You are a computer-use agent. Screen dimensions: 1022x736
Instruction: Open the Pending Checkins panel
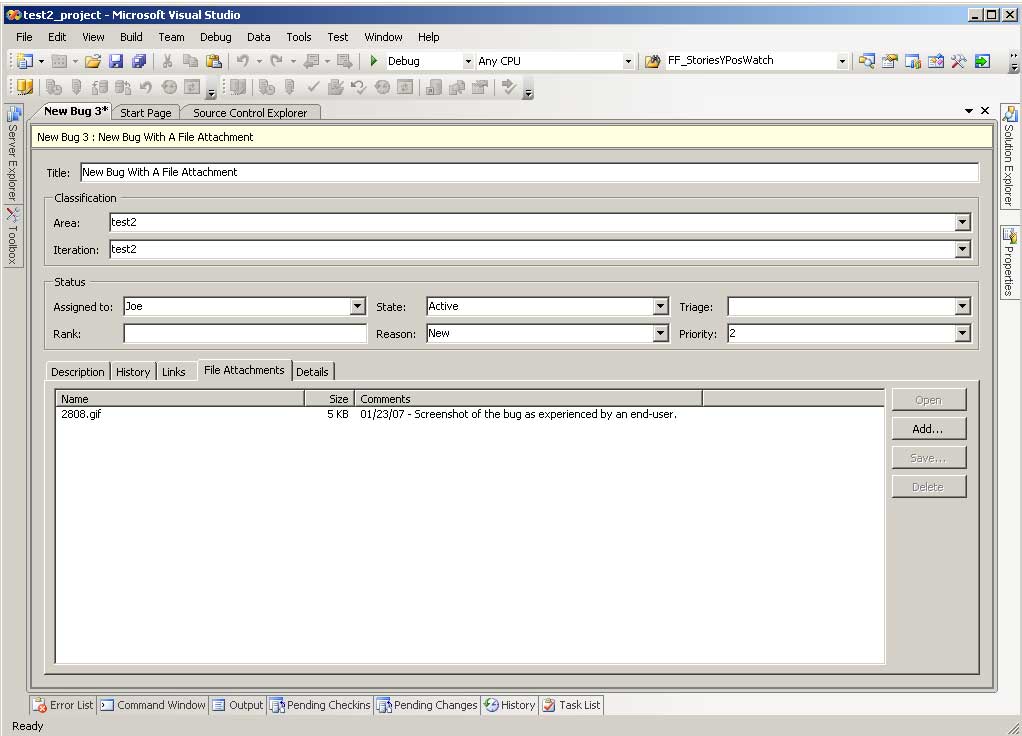tap(320, 705)
